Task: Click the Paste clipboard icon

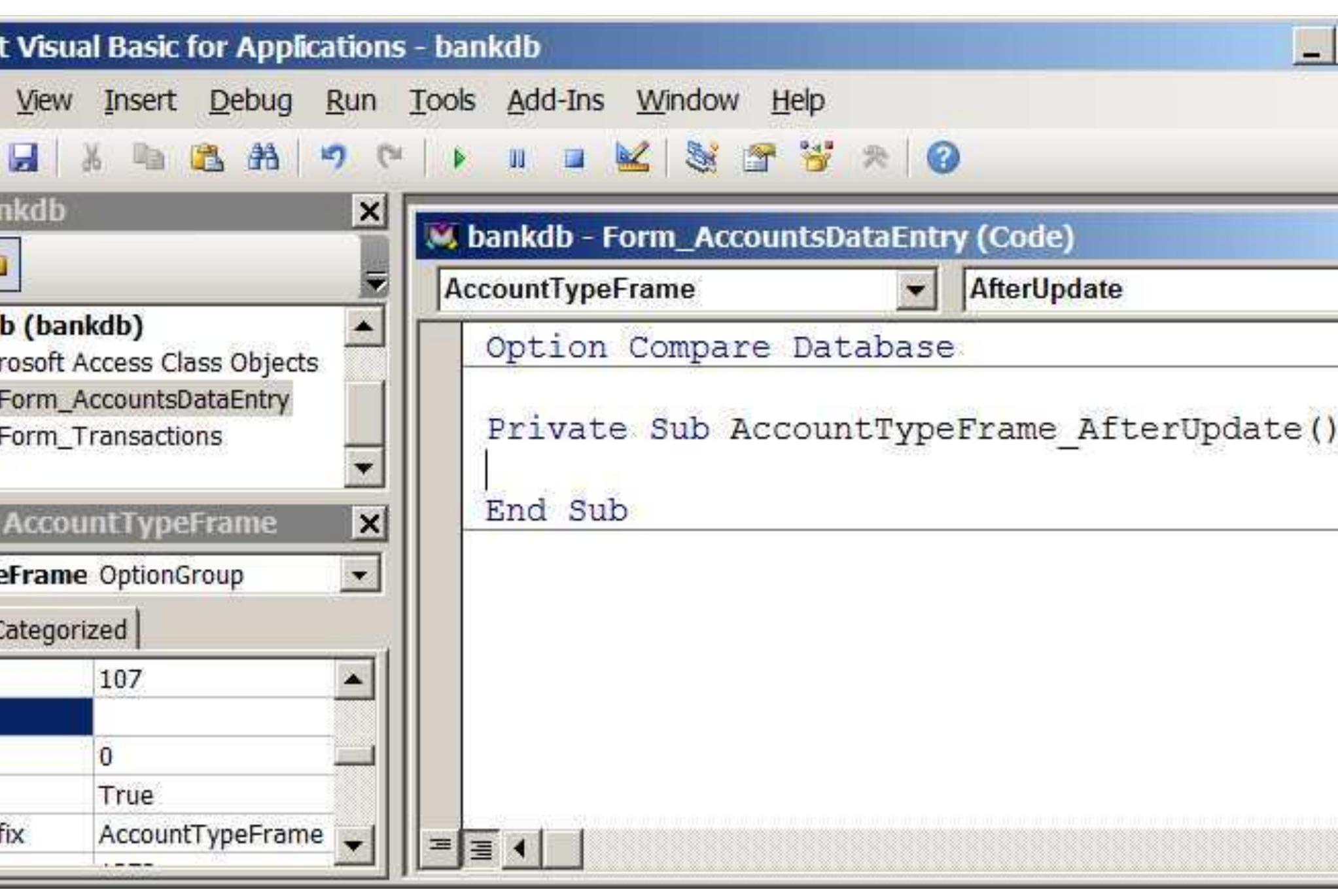Action: click(206, 158)
